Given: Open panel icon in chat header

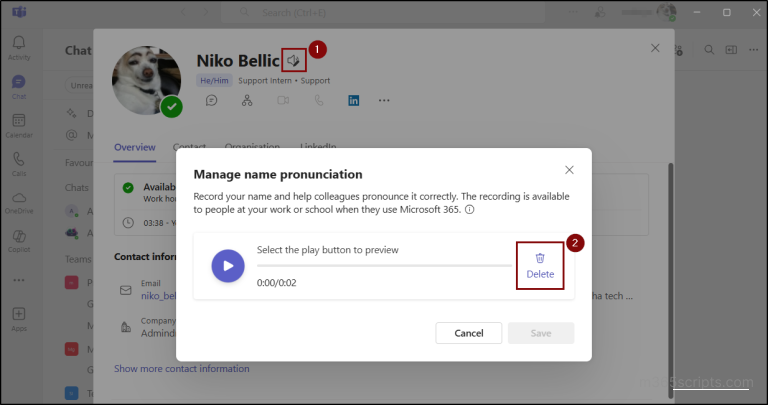Looking at the screenshot, I should pos(731,49).
